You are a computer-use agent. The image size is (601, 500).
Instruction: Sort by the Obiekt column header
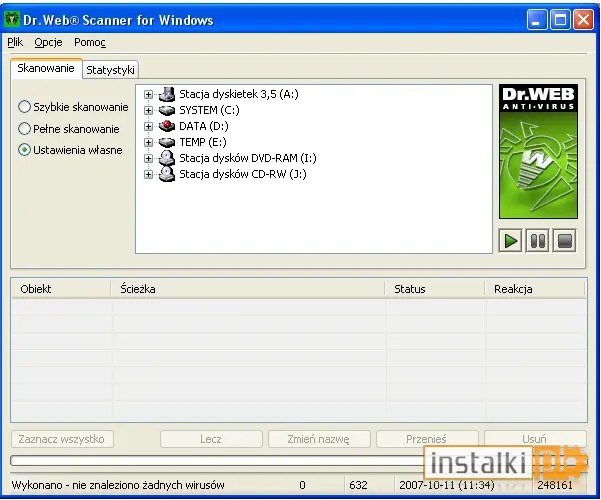pos(61,289)
